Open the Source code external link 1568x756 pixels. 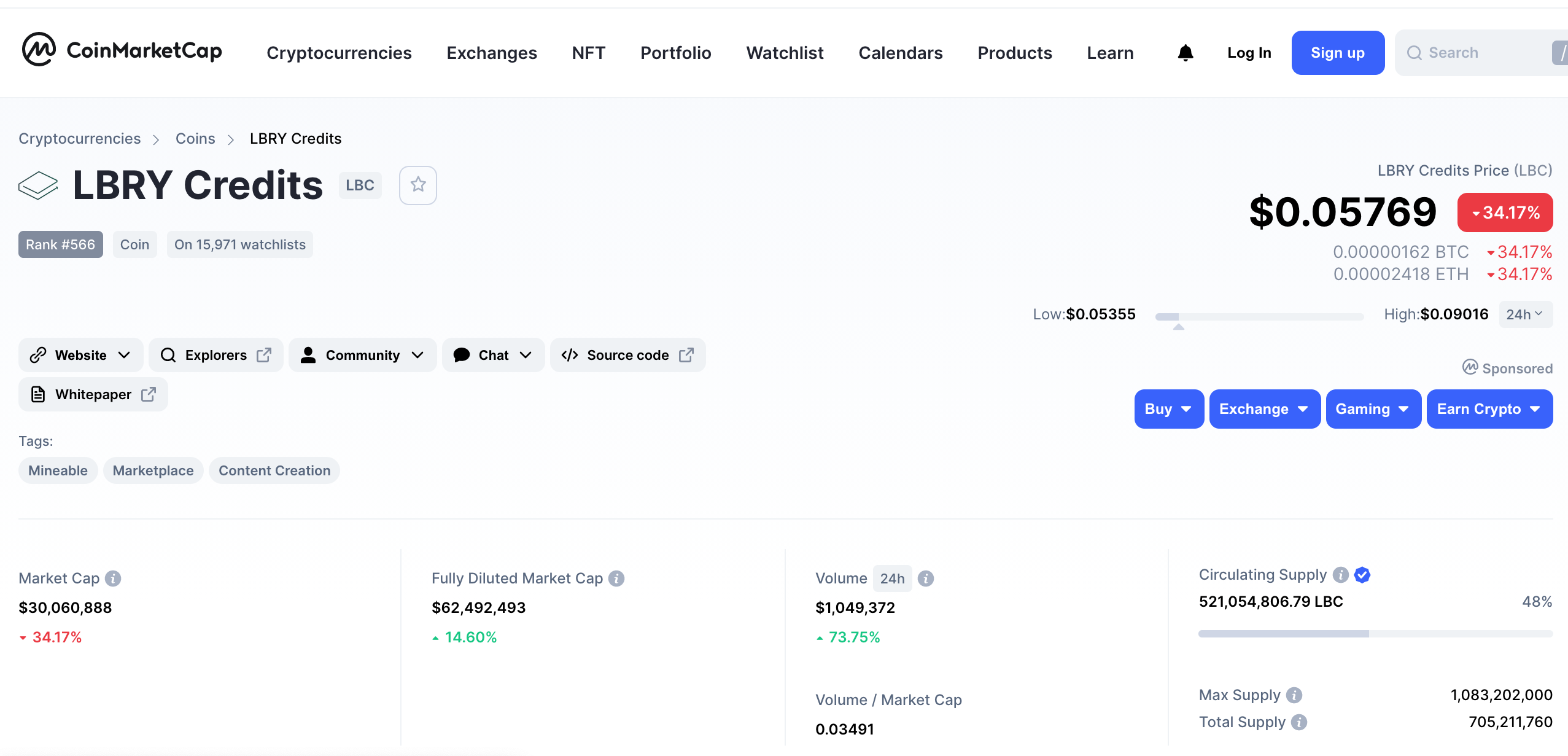pos(626,355)
